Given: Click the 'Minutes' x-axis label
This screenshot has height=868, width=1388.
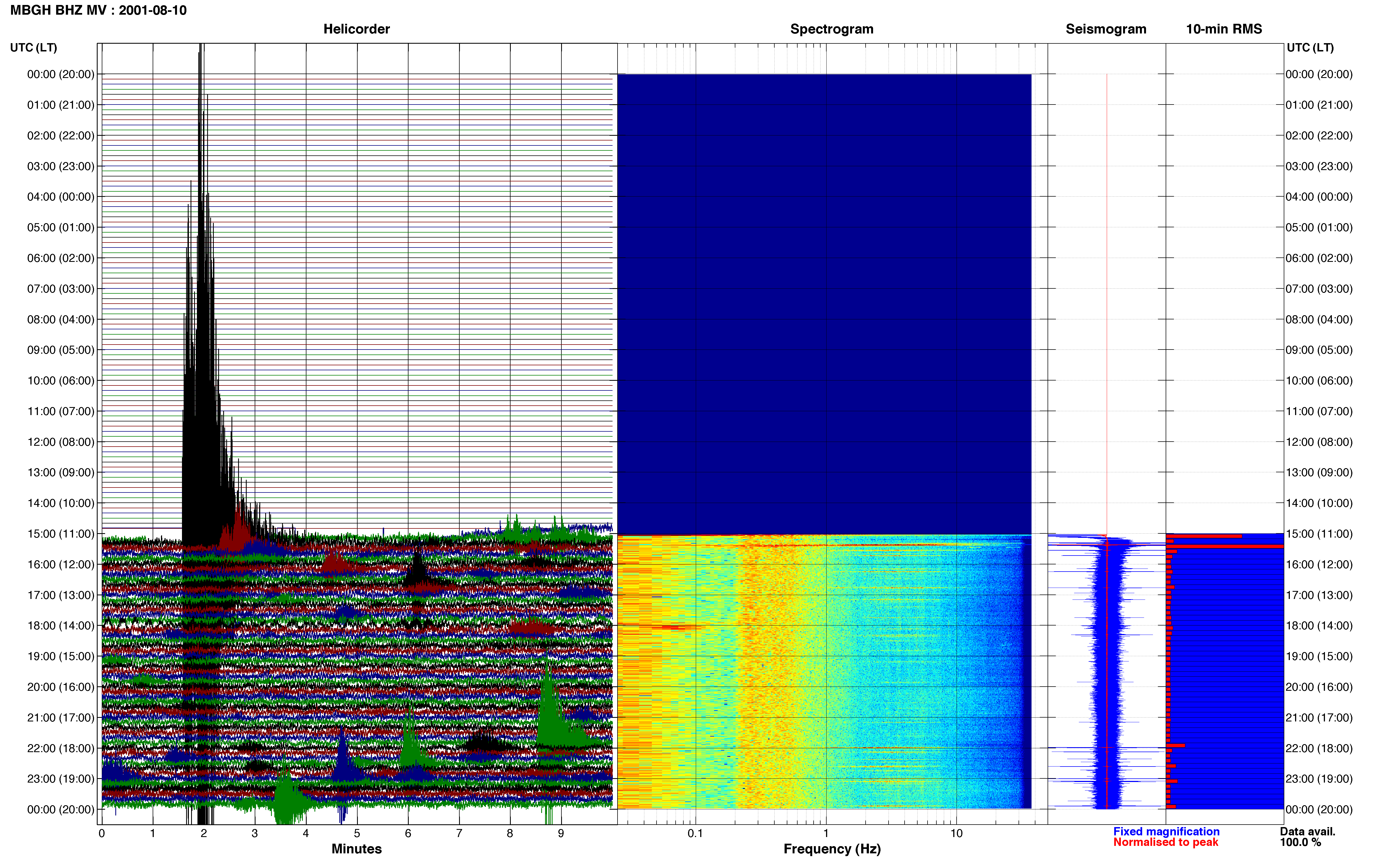Looking at the screenshot, I should pos(356,848).
